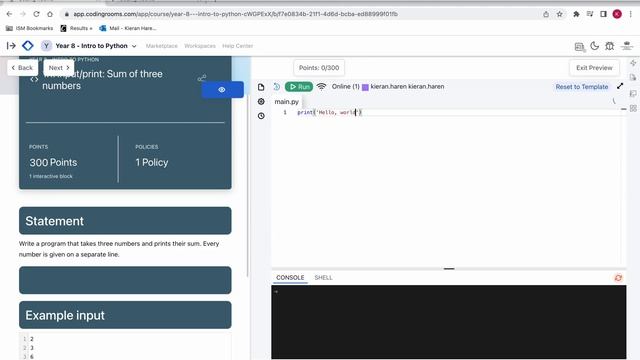The image size is (640, 360).
Task: Open ISM Bookmarks folder
Action: [x=29, y=28]
